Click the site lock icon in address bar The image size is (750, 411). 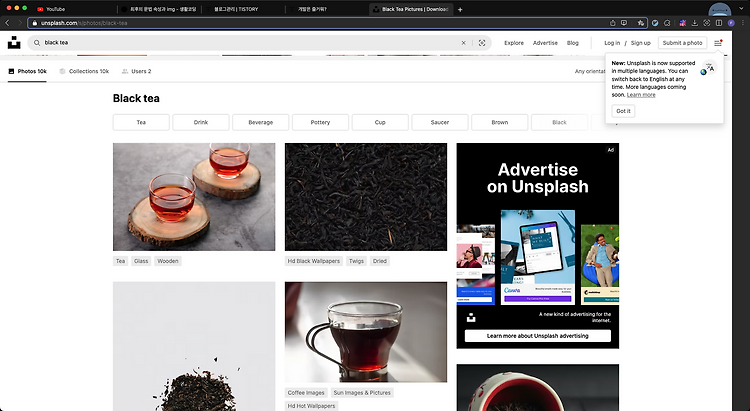34,22
